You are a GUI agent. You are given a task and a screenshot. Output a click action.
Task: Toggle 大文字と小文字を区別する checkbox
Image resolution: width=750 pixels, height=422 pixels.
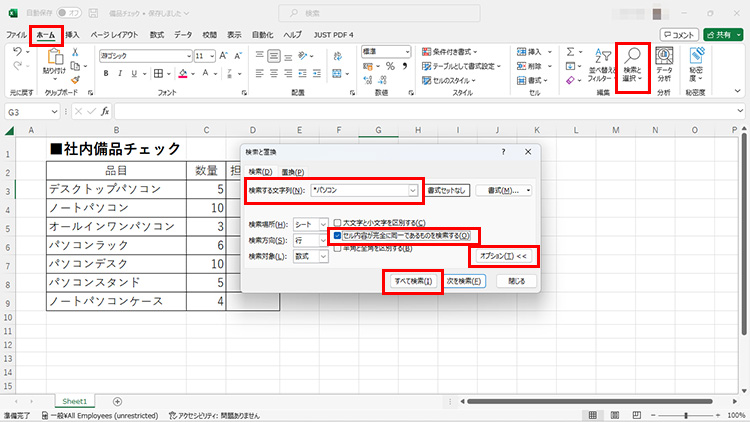click(x=338, y=223)
